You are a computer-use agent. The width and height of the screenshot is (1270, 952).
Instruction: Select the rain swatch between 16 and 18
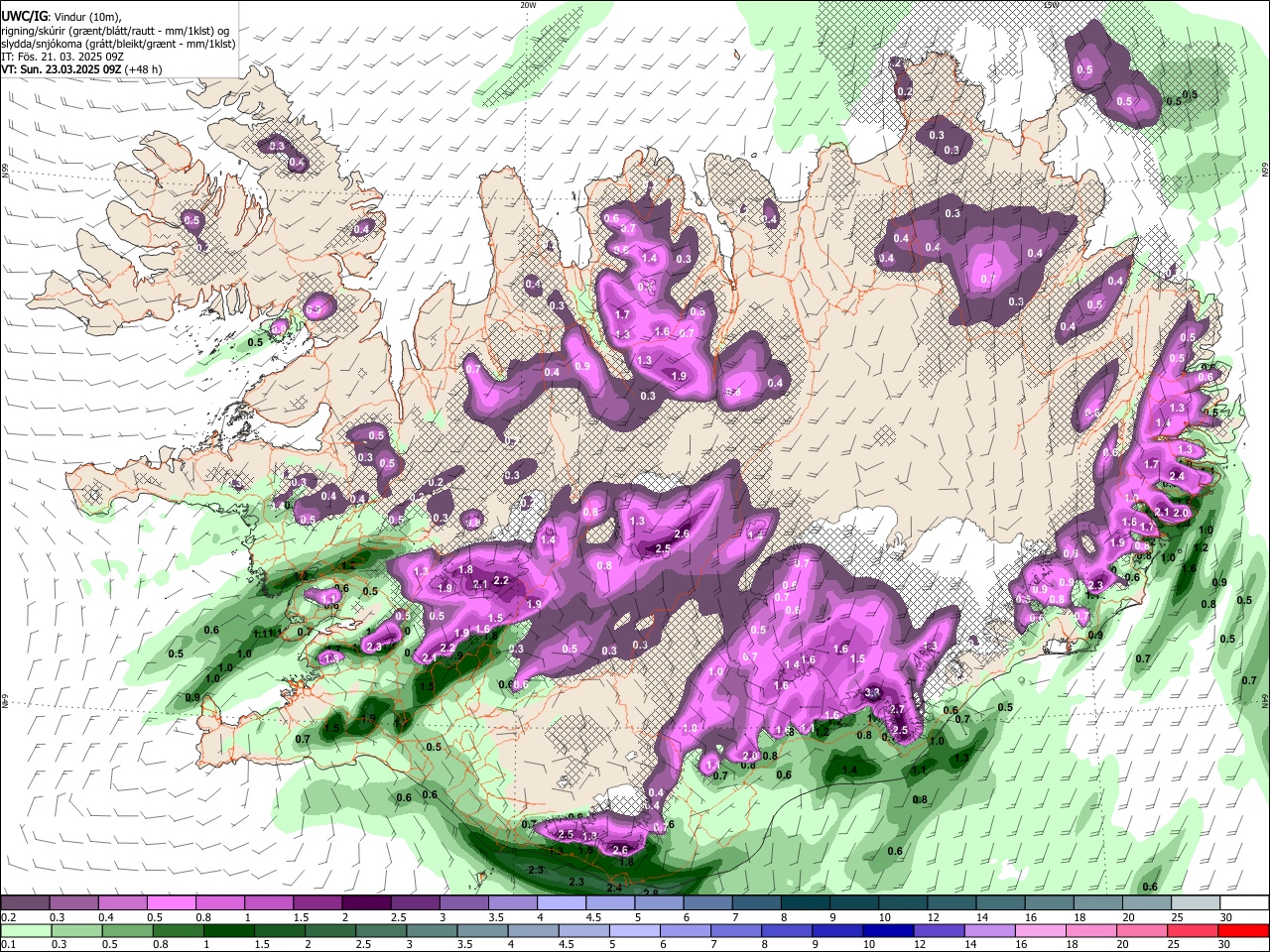(x=1041, y=930)
